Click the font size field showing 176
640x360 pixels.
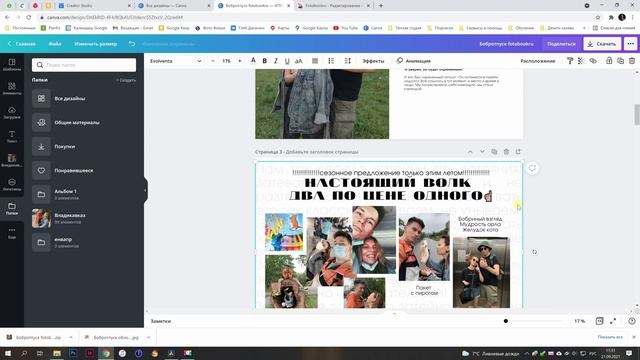click(x=226, y=61)
